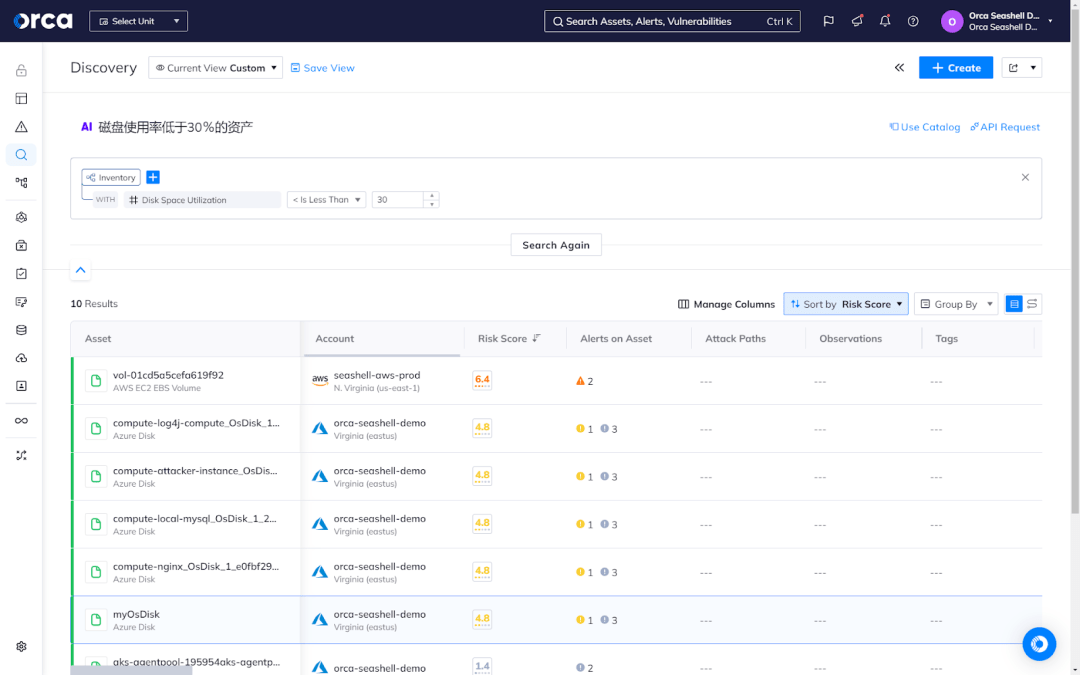The height and width of the screenshot is (675, 1080).
Task: Increment the value 30 stepper up
Action: [x=432, y=196]
